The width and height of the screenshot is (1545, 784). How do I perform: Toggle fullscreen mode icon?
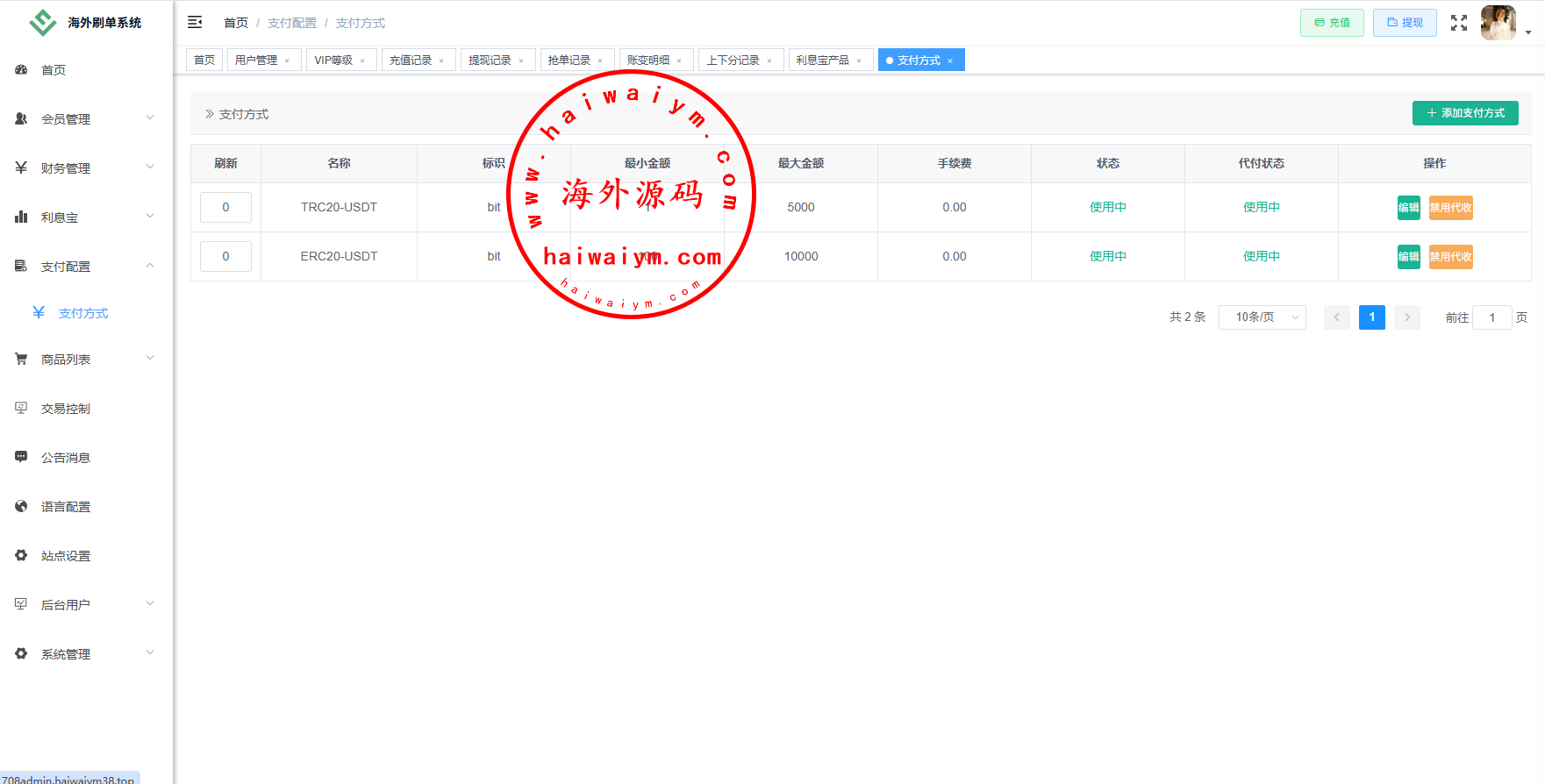(x=1458, y=23)
